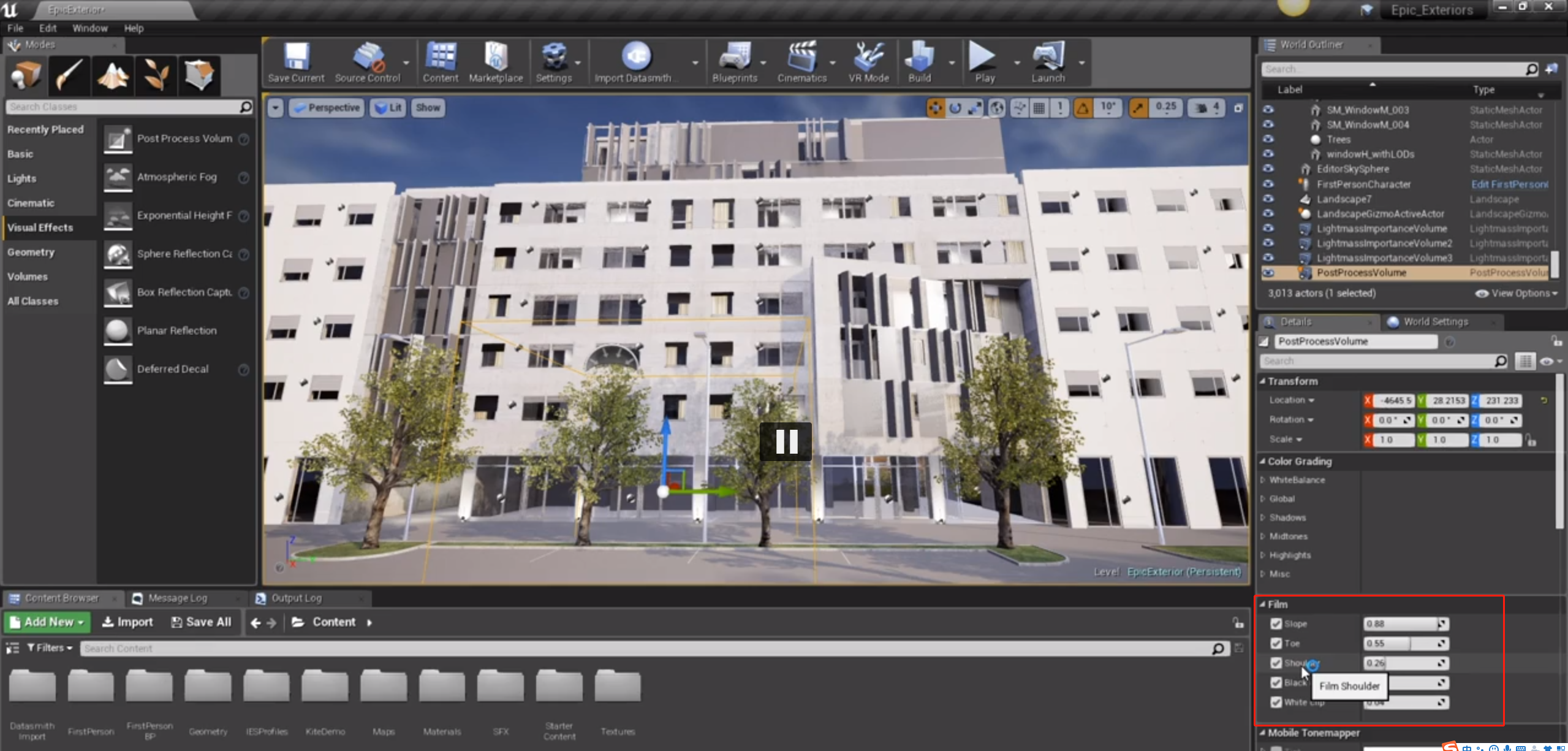Activate the Paint mode brush icon
The height and width of the screenshot is (751, 1568).
click(69, 76)
